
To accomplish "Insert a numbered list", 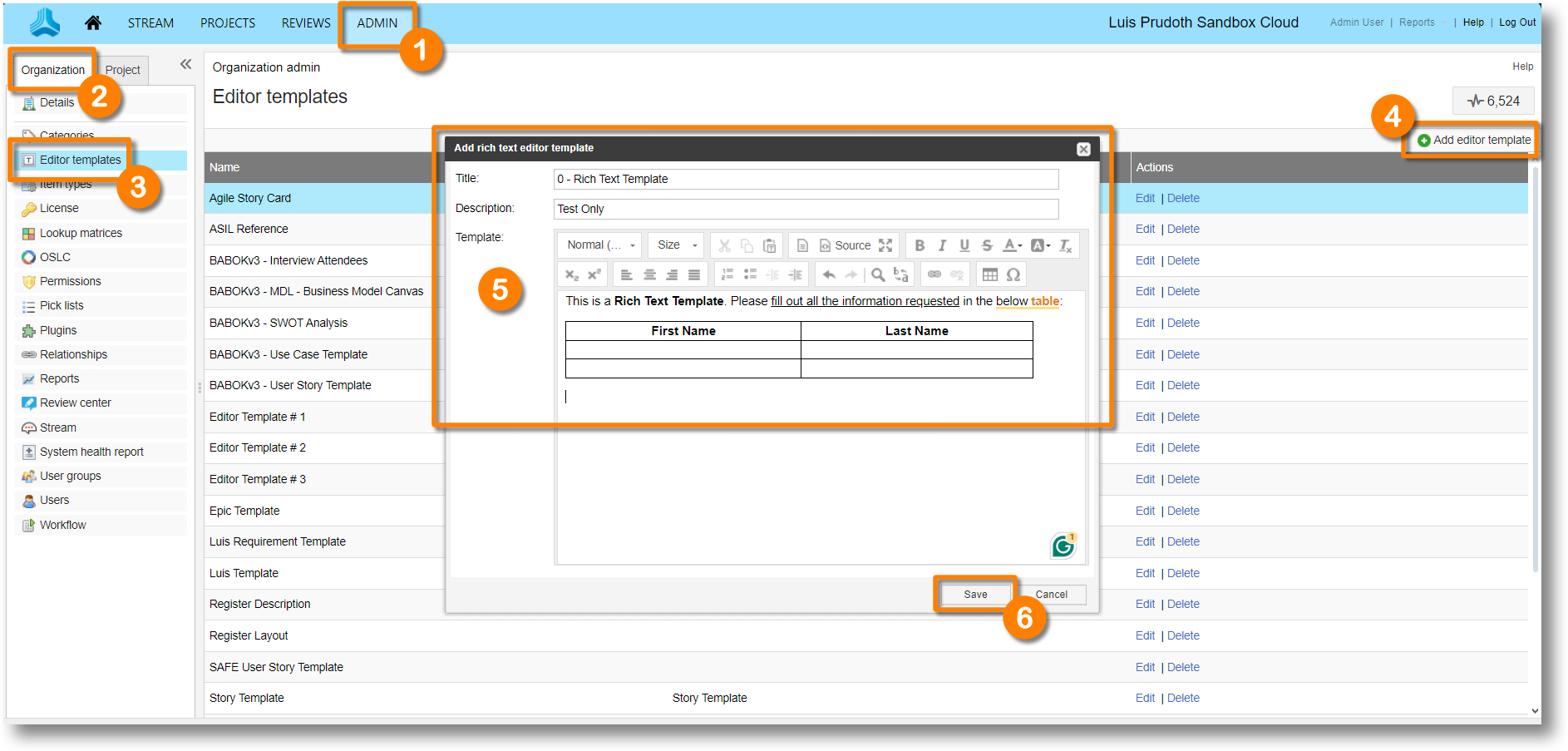I will [x=727, y=274].
